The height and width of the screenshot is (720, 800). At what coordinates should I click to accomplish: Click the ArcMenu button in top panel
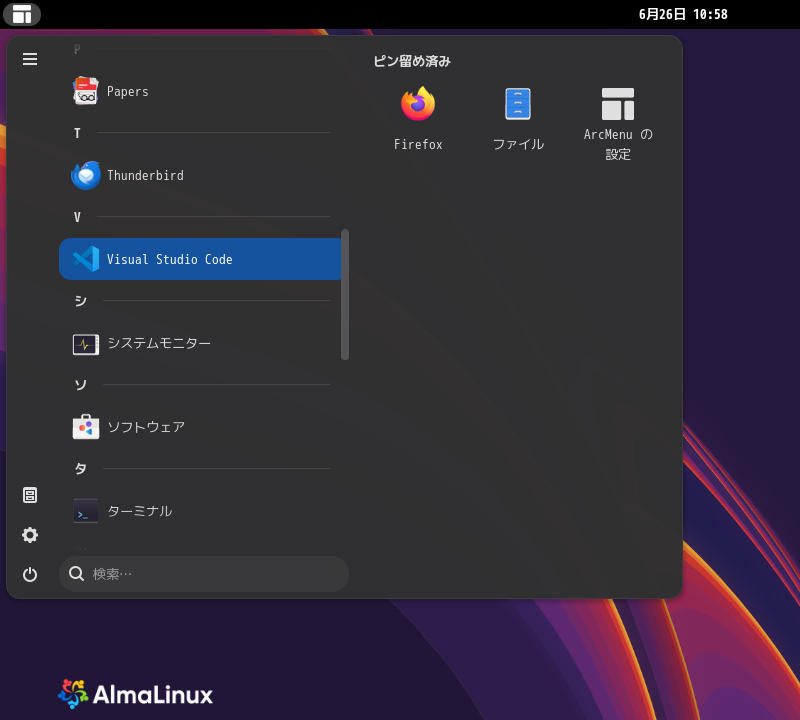(x=22, y=14)
